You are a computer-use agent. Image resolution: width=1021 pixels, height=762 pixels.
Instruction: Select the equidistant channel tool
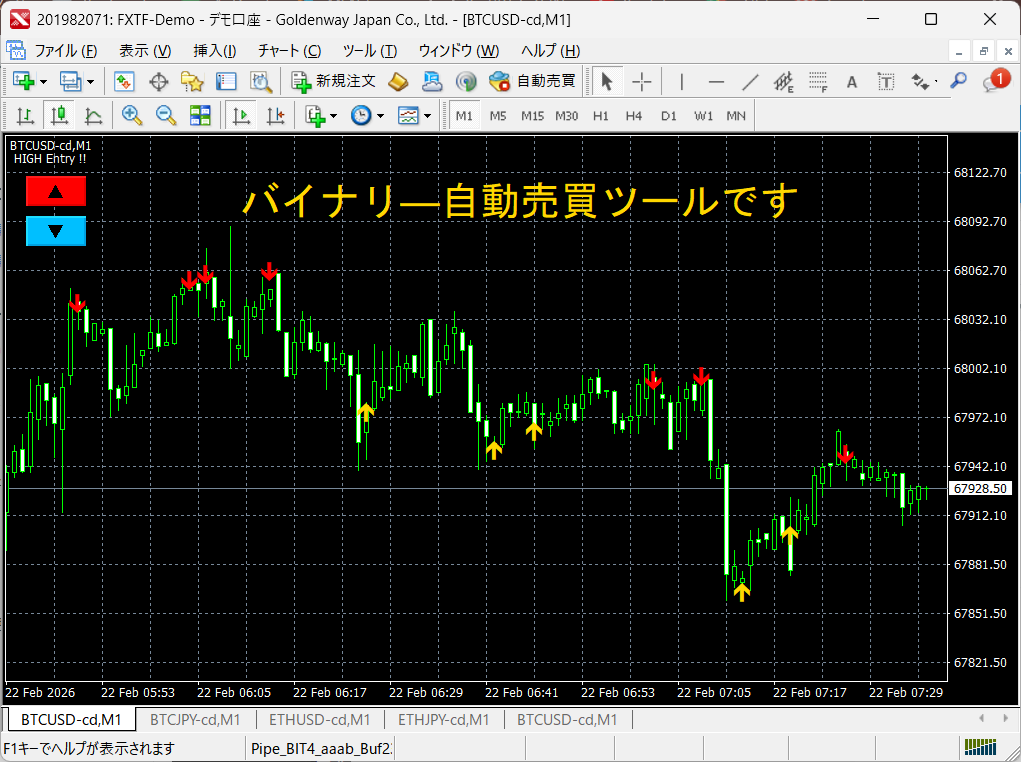coord(784,82)
